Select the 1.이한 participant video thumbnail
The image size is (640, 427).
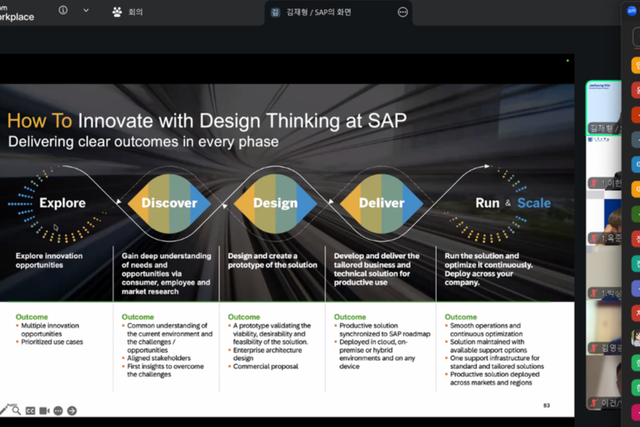604,163
